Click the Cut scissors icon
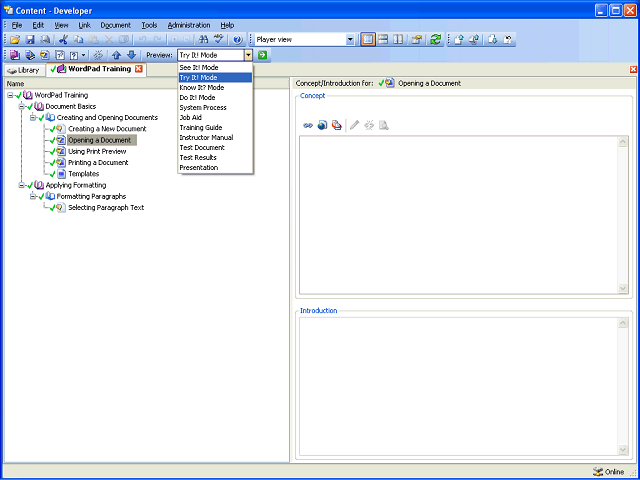640x480 pixels. pos(63,40)
